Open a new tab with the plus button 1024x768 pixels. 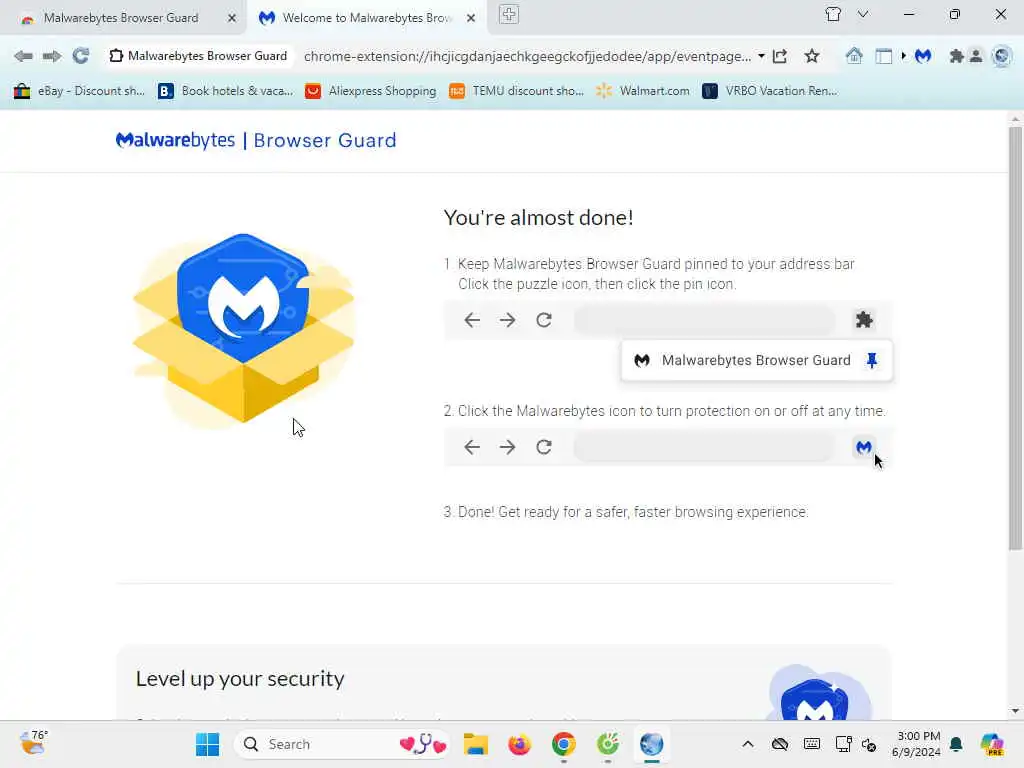click(x=509, y=14)
